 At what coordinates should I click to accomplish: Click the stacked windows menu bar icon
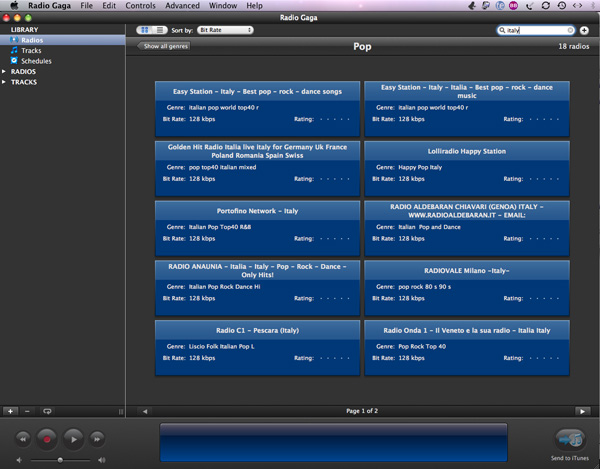click(x=486, y=5)
